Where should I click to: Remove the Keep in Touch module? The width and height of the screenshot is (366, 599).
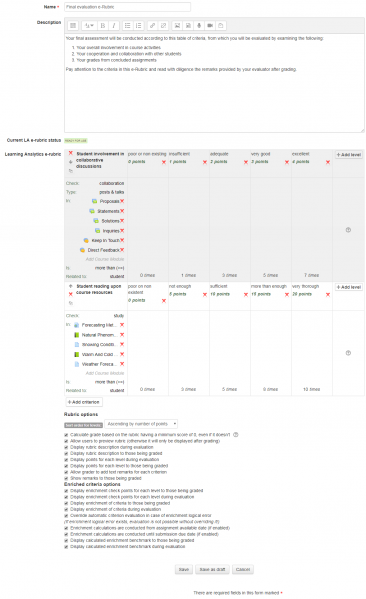pyautogui.click(x=122, y=240)
